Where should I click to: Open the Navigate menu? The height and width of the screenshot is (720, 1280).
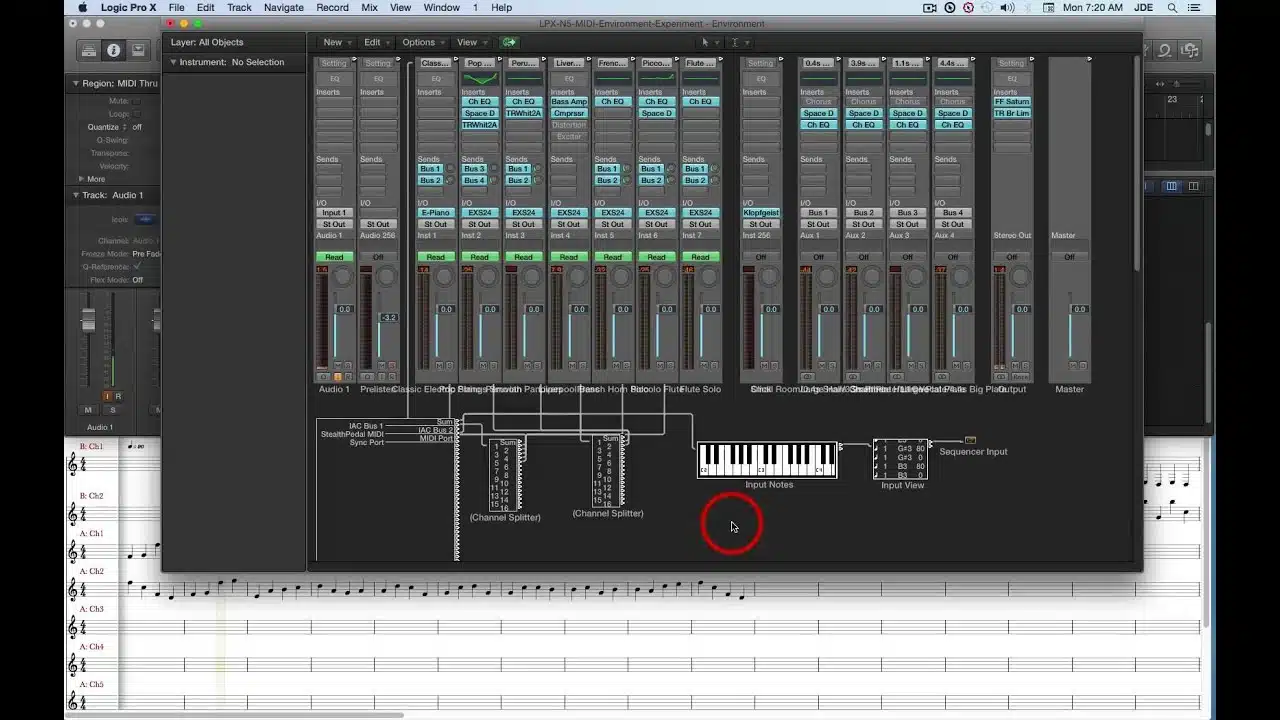[283, 7]
